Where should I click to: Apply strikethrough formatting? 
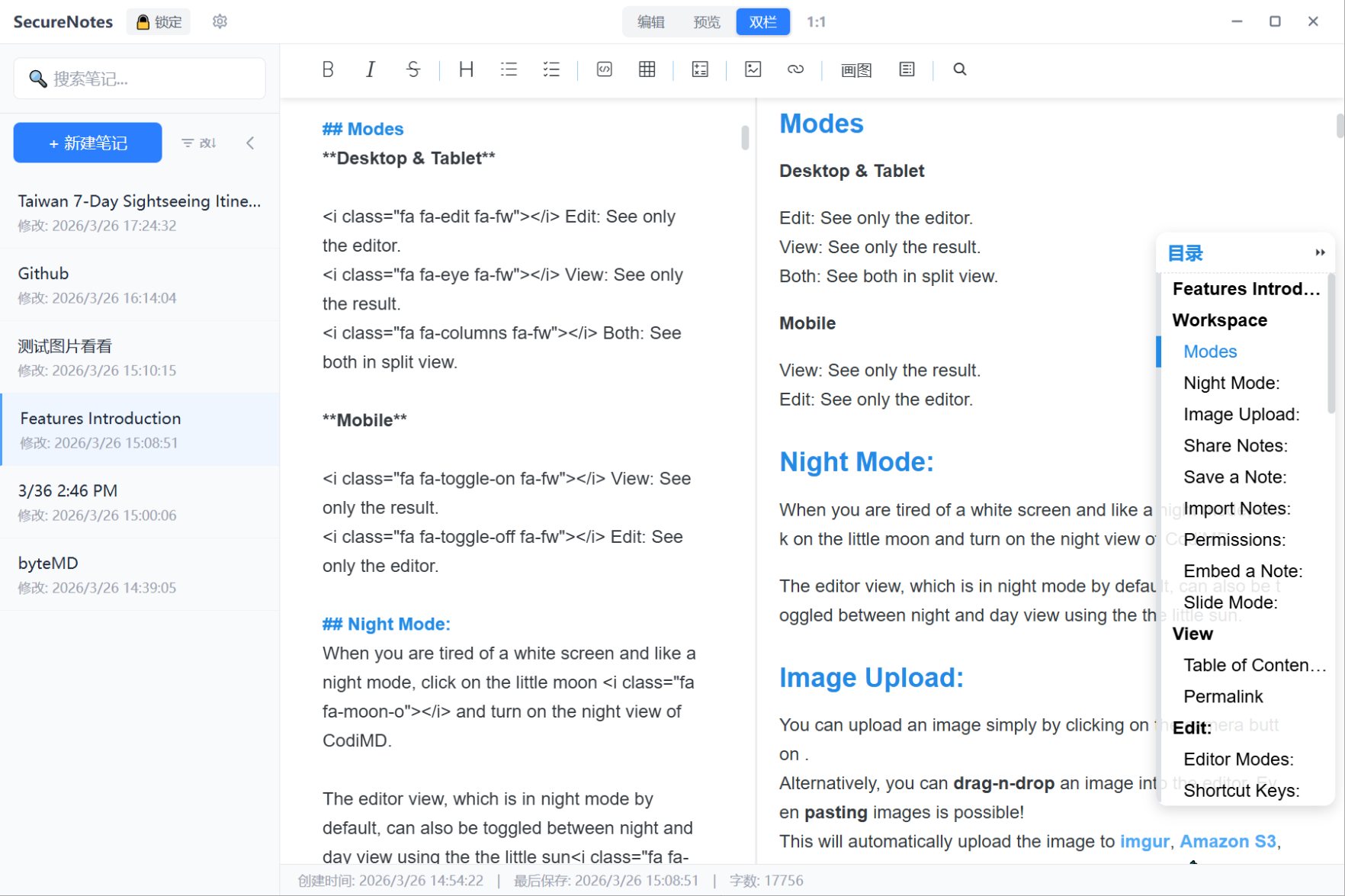tap(413, 69)
